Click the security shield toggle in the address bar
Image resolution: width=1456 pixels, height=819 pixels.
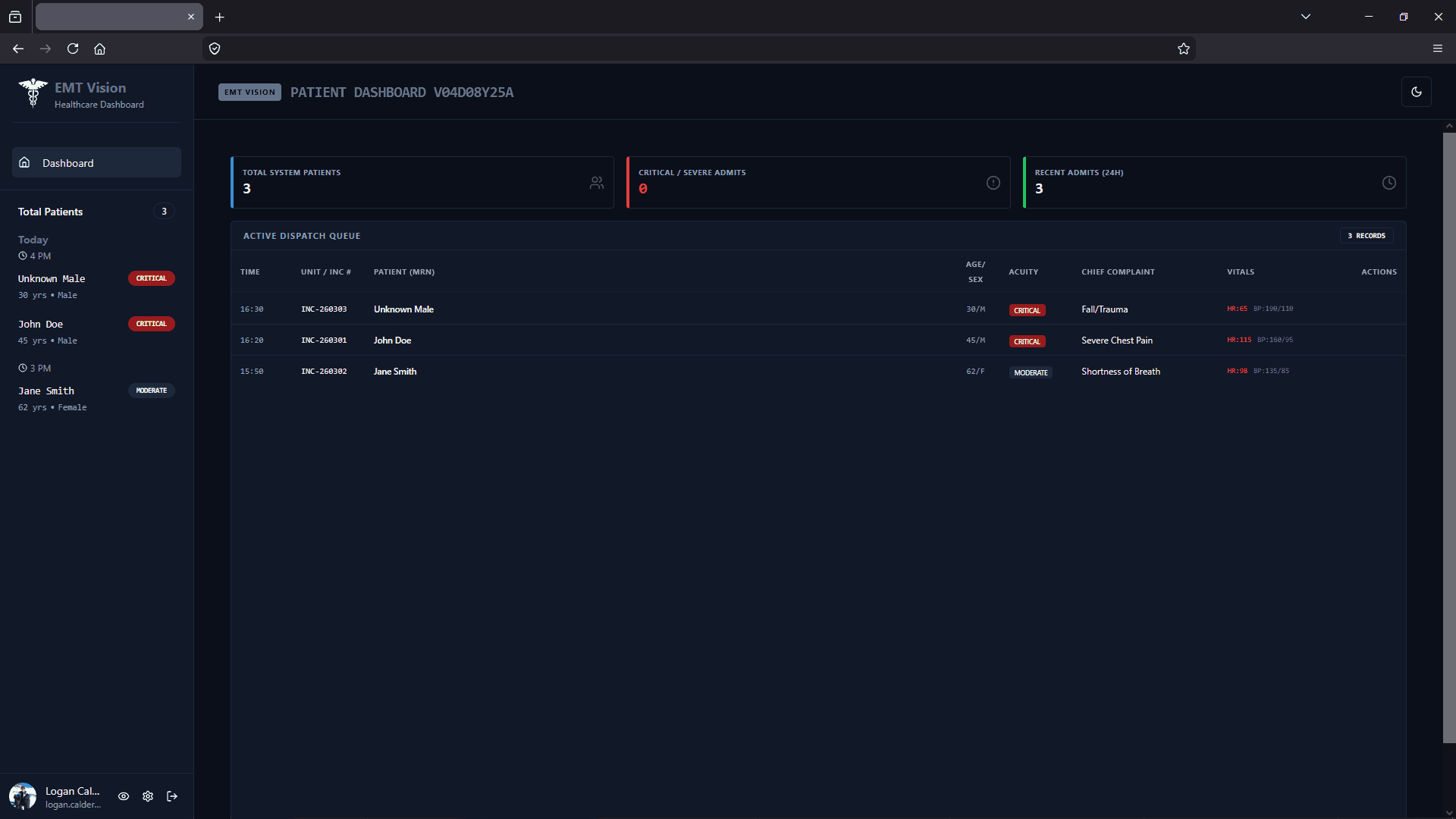click(214, 49)
